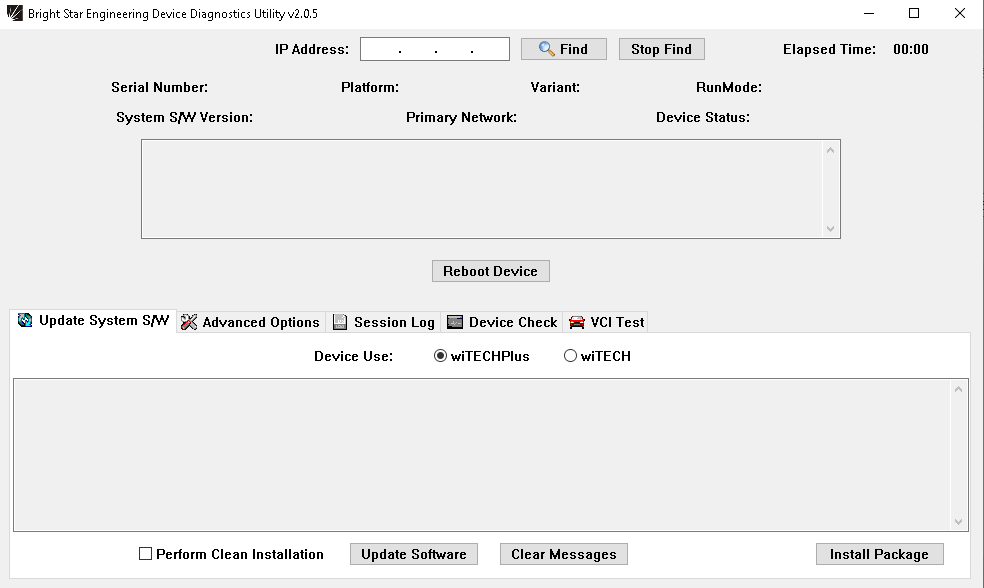Select the wiTECH radio option
Image resolution: width=984 pixels, height=588 pixels.
pyautogui.click(x=571, y=356)
